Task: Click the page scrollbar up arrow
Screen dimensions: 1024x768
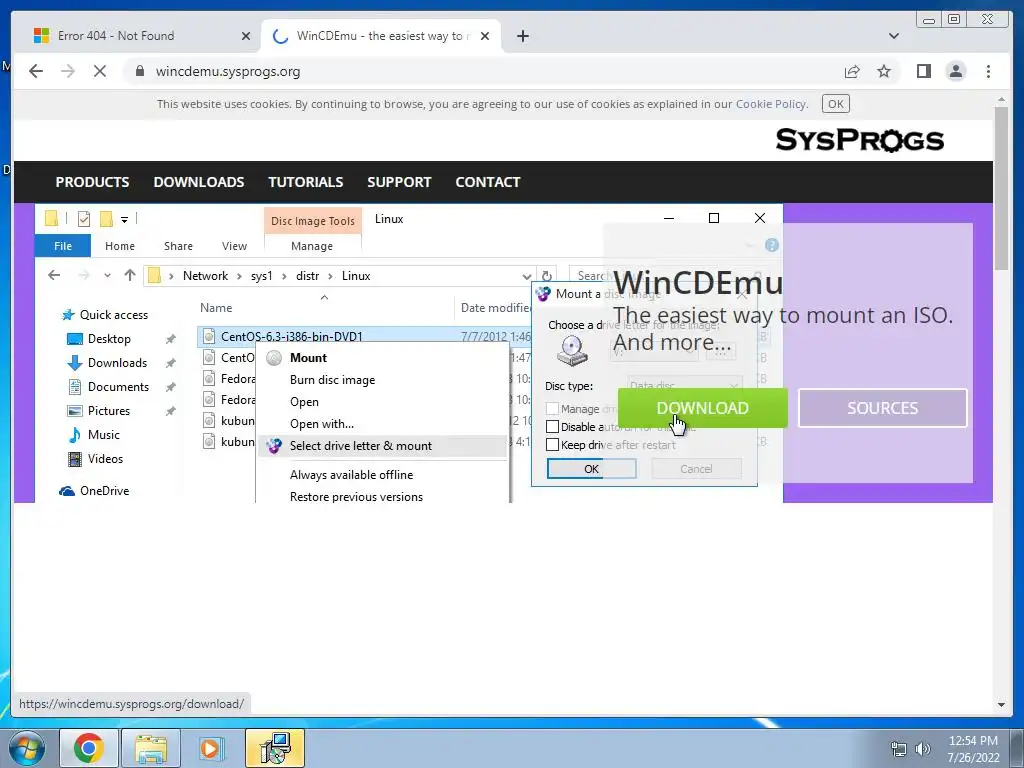Action: (1001, 100)
